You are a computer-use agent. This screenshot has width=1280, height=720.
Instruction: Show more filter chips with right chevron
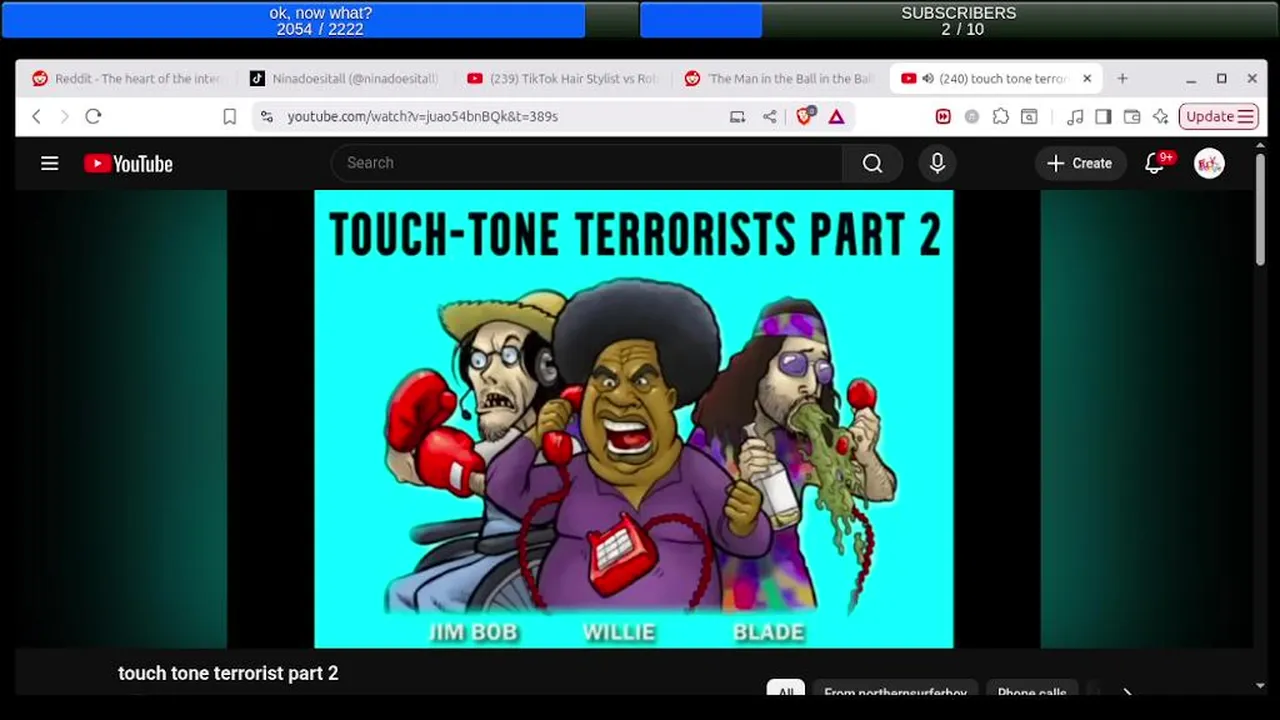[x=1127, y=691]
